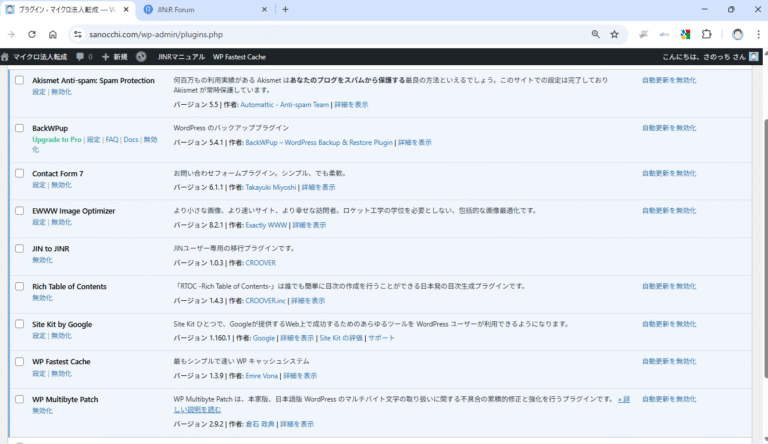The height and width of the screenshot is (444, 768).
Task: Click the browser address bar
Action: pos(330,34)
